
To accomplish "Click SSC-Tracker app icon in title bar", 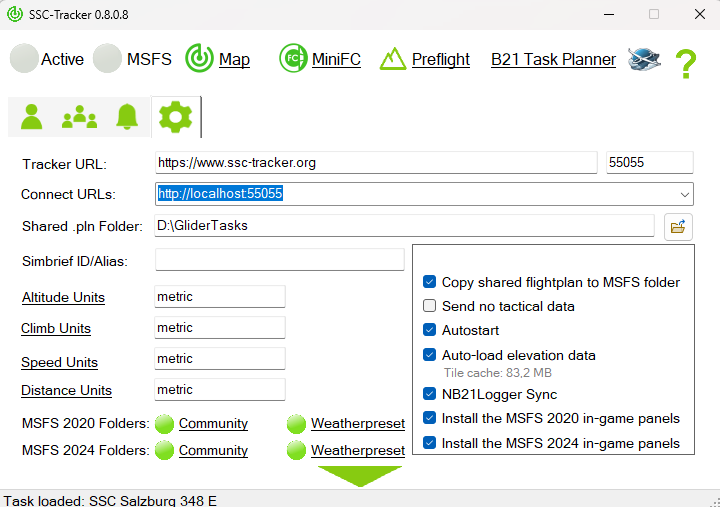I will click(x=15, y=14).
